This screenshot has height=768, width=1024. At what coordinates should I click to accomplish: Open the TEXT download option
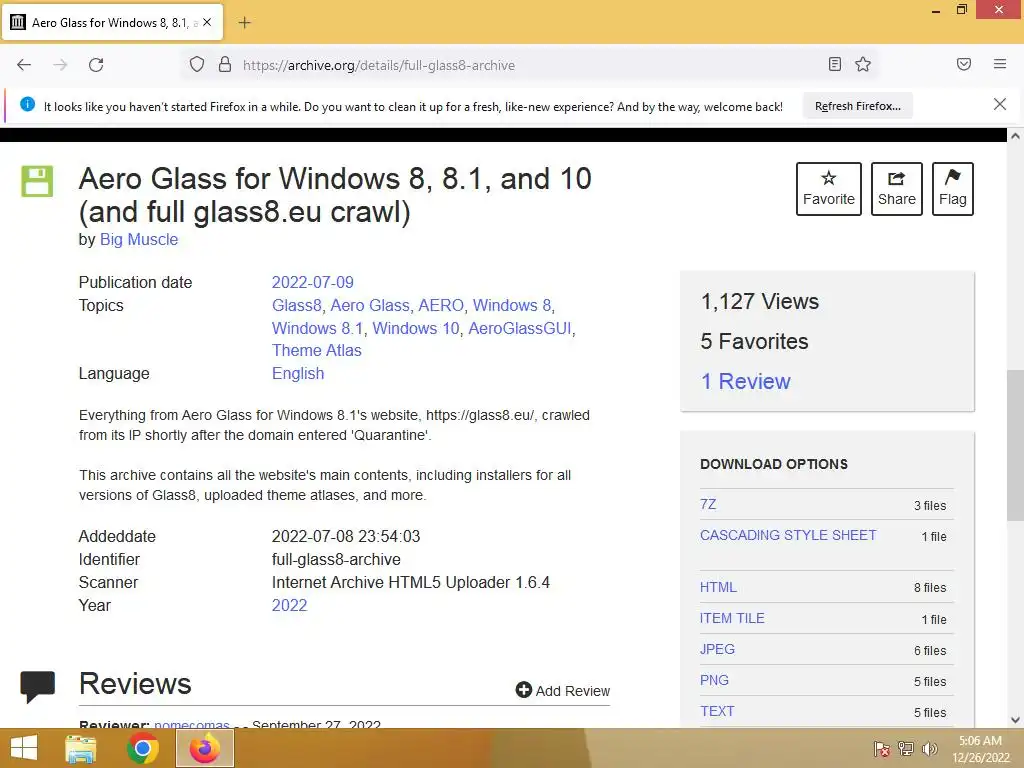(717, 711)
